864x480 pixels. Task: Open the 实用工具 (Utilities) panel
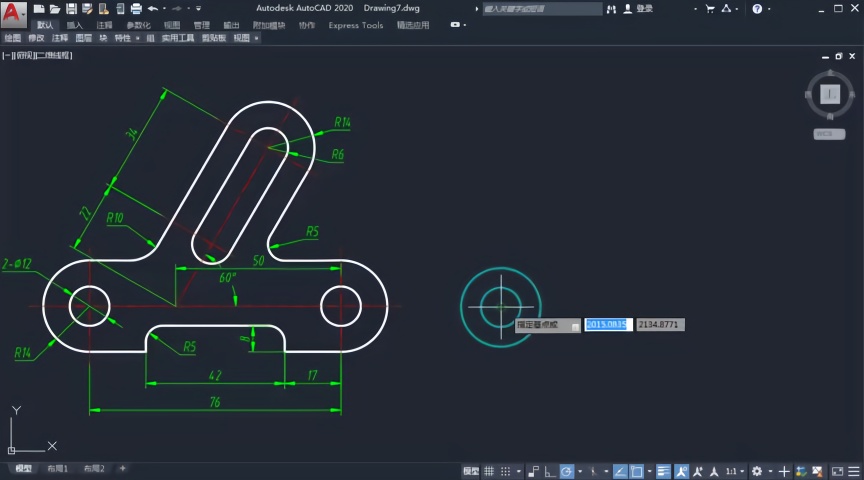click(178, 38)
